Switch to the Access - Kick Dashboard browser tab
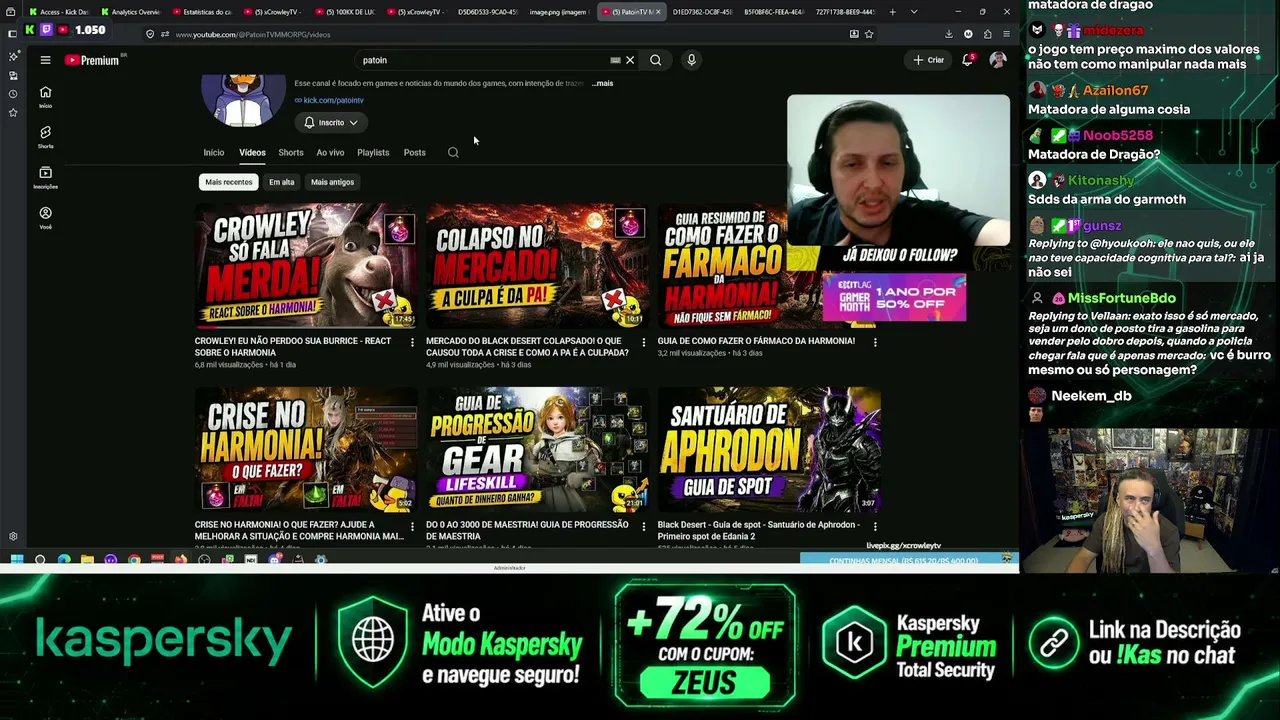The height and width of the screenshot is (720, 1280). [58, 12]
